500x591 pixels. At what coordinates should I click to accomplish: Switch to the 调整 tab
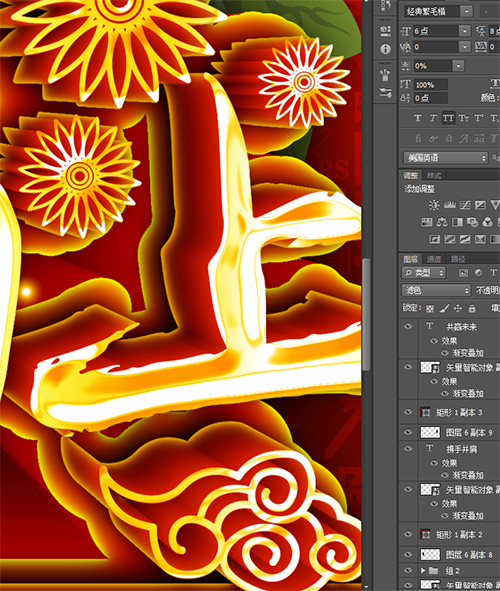click(x=411, y=176)
